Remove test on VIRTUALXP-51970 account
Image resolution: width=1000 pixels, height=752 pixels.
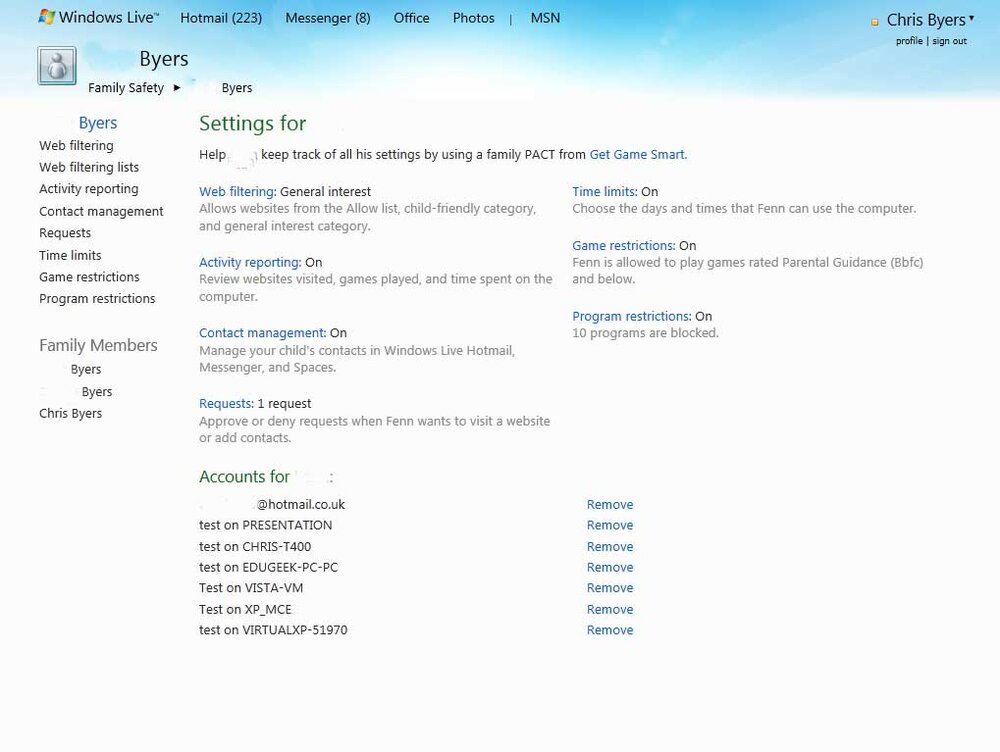[610, 630]
